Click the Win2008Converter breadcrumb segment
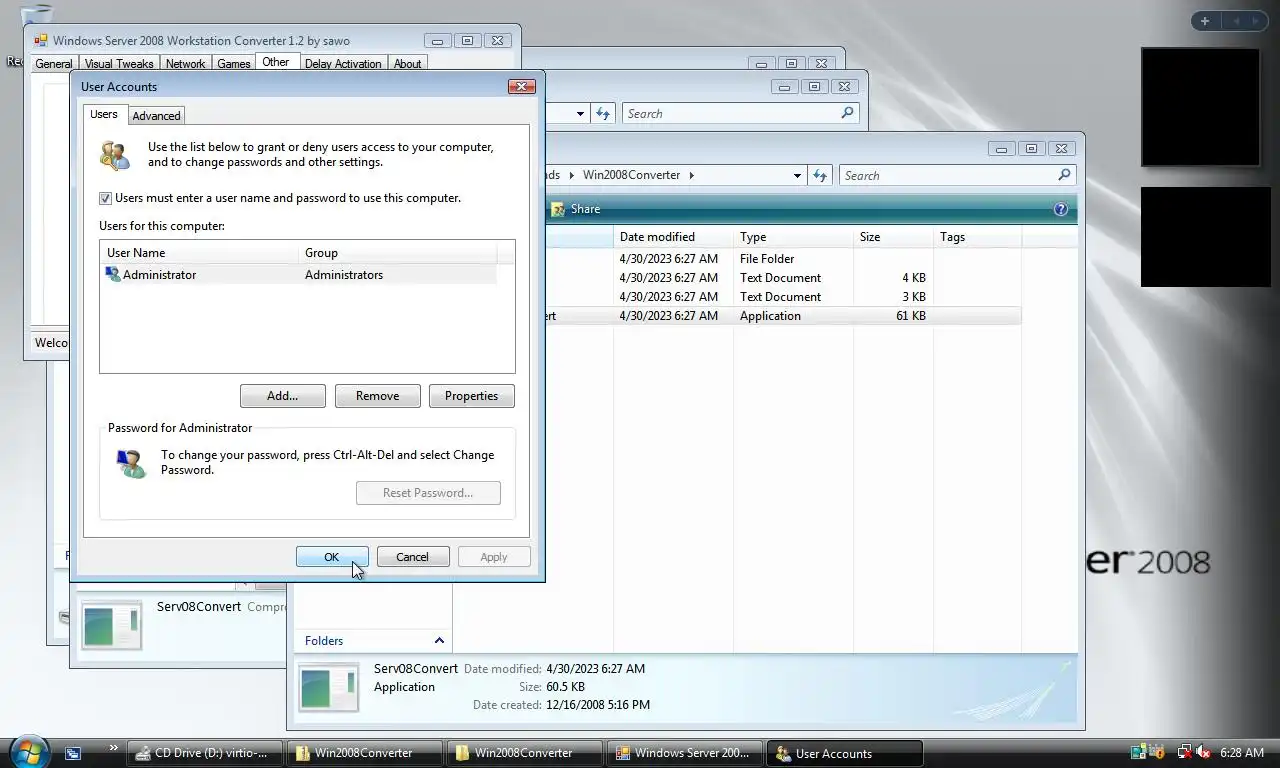This screenshot has width=1280, height=768. pos(631,175)
